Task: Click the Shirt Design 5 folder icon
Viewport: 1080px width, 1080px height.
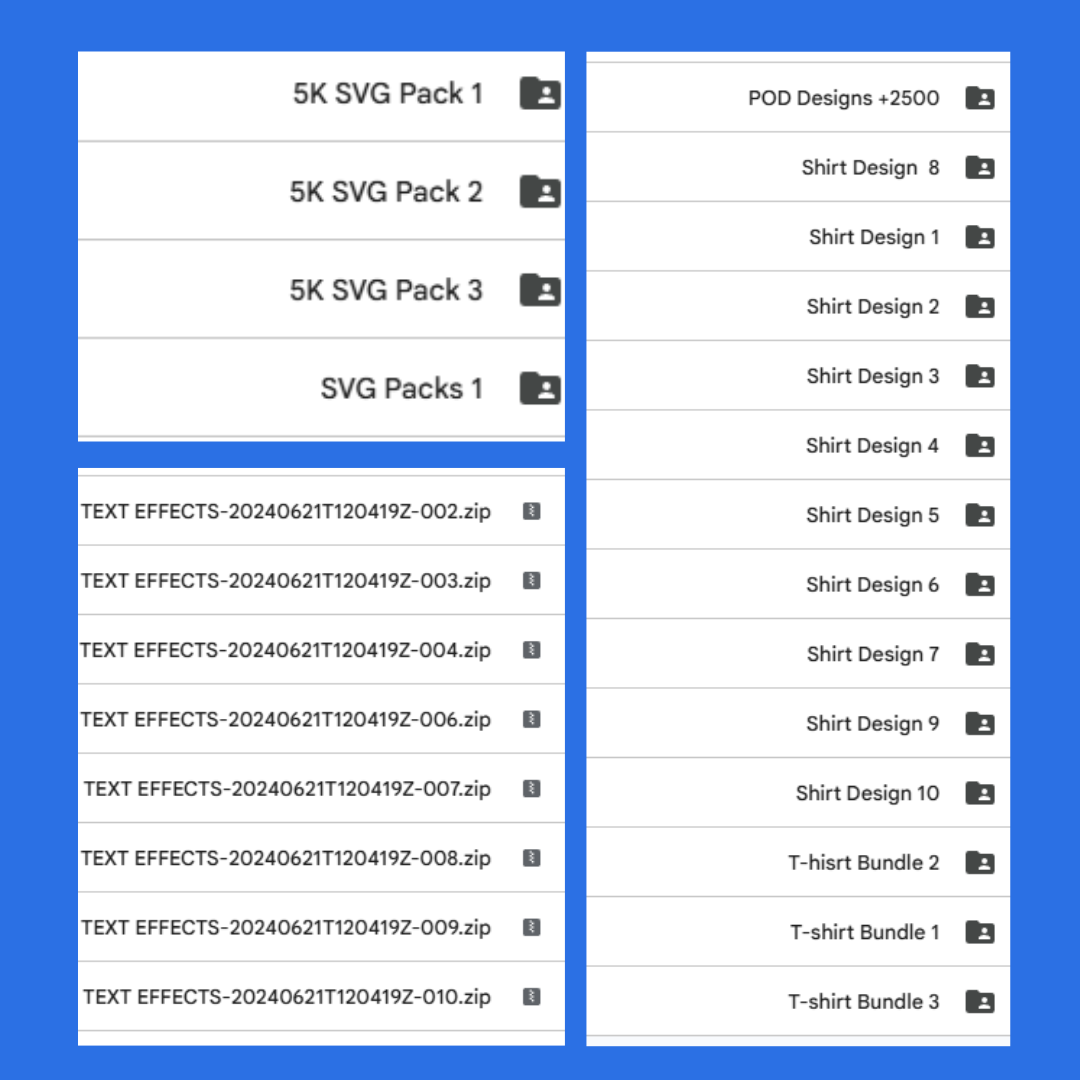Action: (979, 515)
